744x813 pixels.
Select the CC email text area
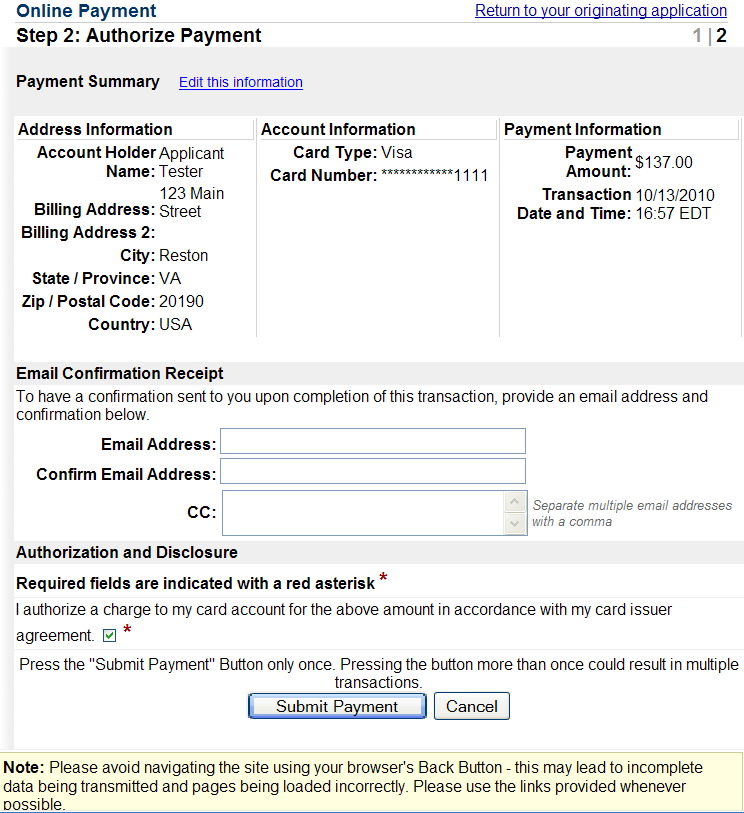pos(363,513)
